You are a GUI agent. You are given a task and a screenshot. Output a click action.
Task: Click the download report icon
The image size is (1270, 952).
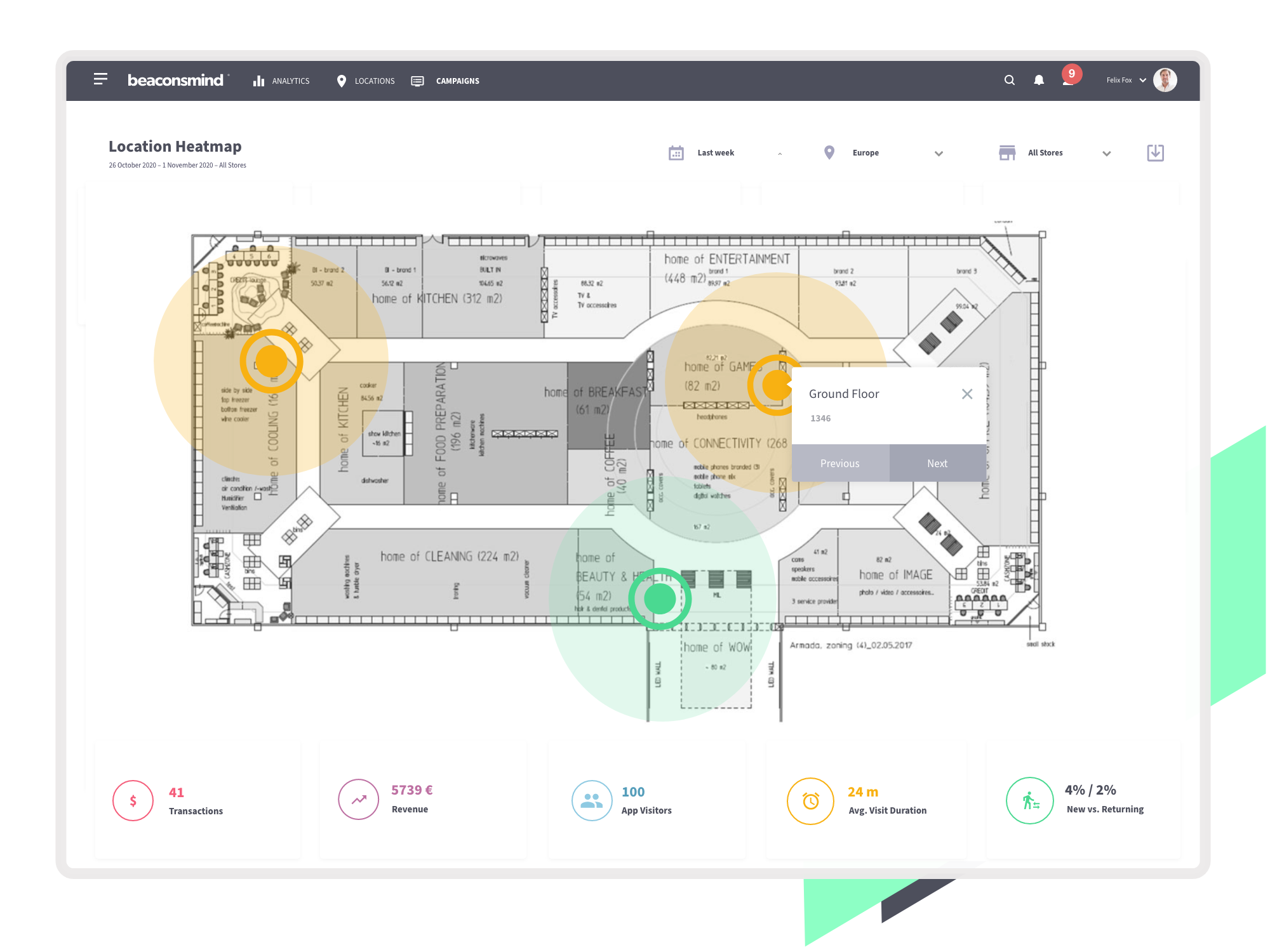coord(1155,153)
